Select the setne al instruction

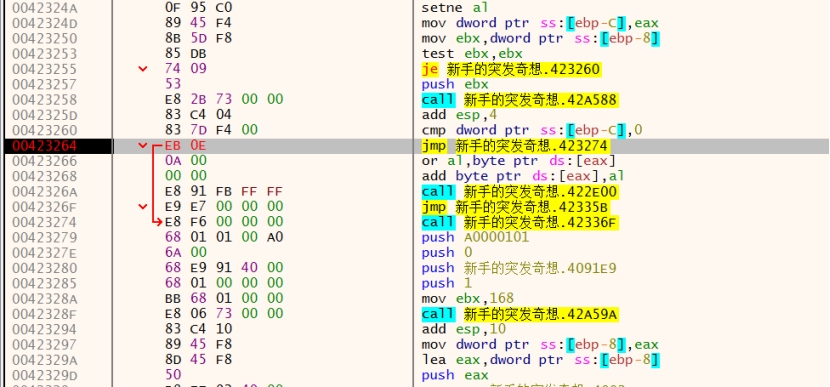click(x=455, y=8)
